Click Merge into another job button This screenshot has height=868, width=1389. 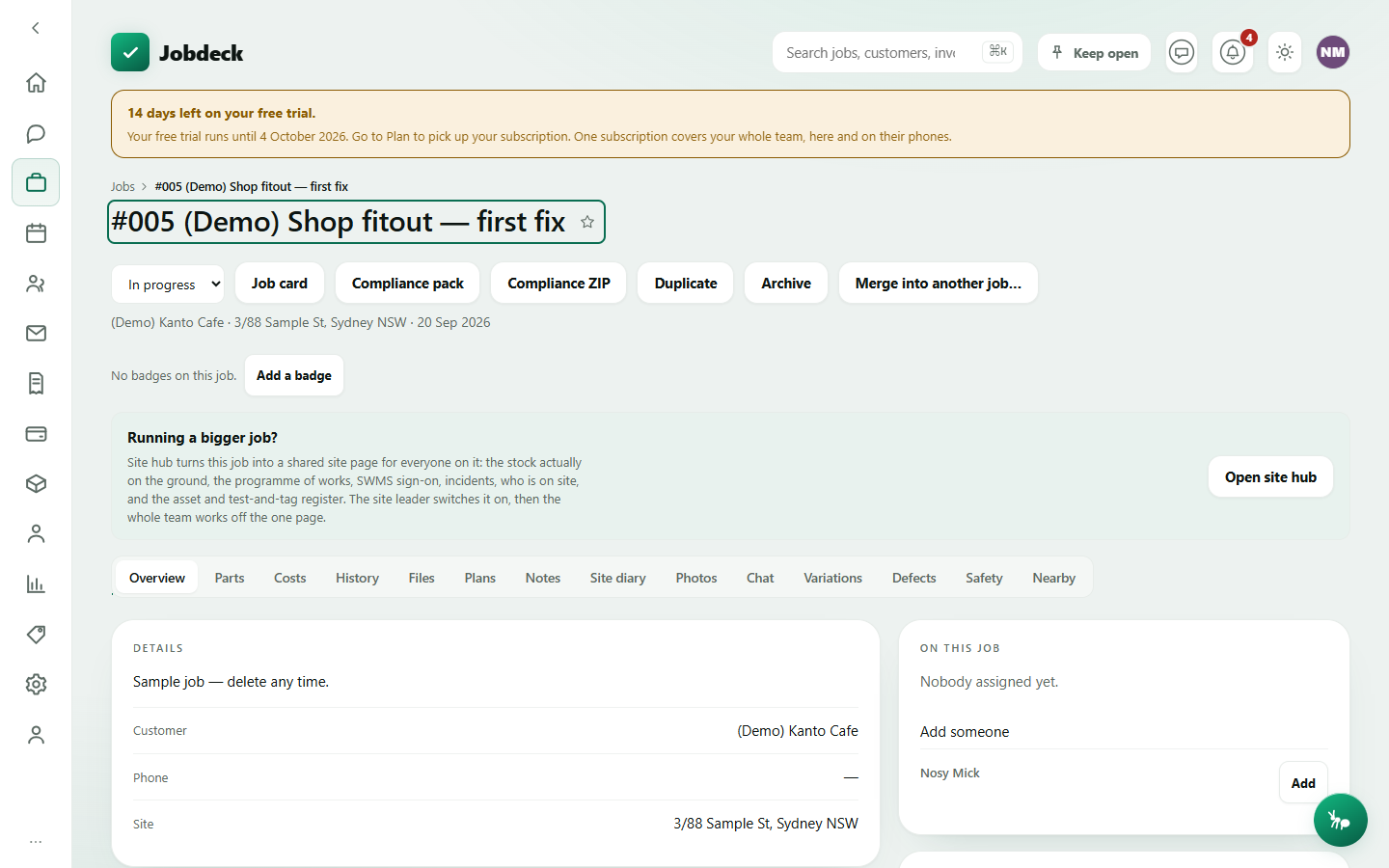[939, 283]
